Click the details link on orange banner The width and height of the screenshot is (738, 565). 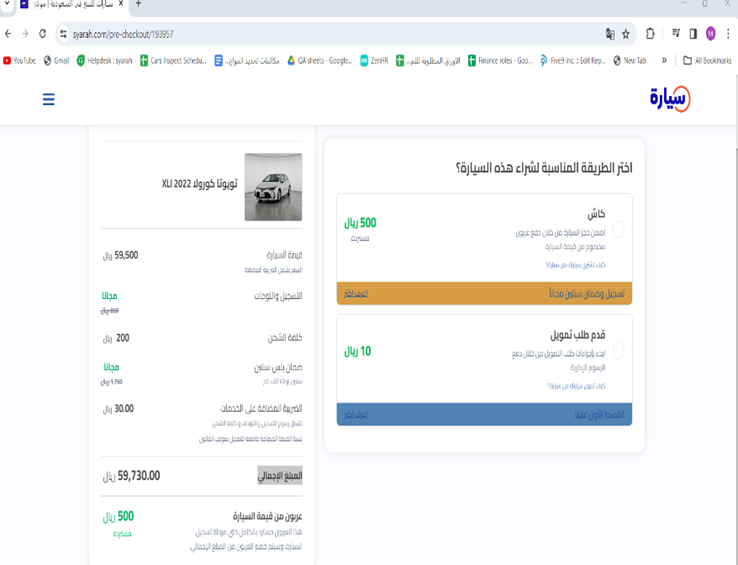click(x=356, y=294)
